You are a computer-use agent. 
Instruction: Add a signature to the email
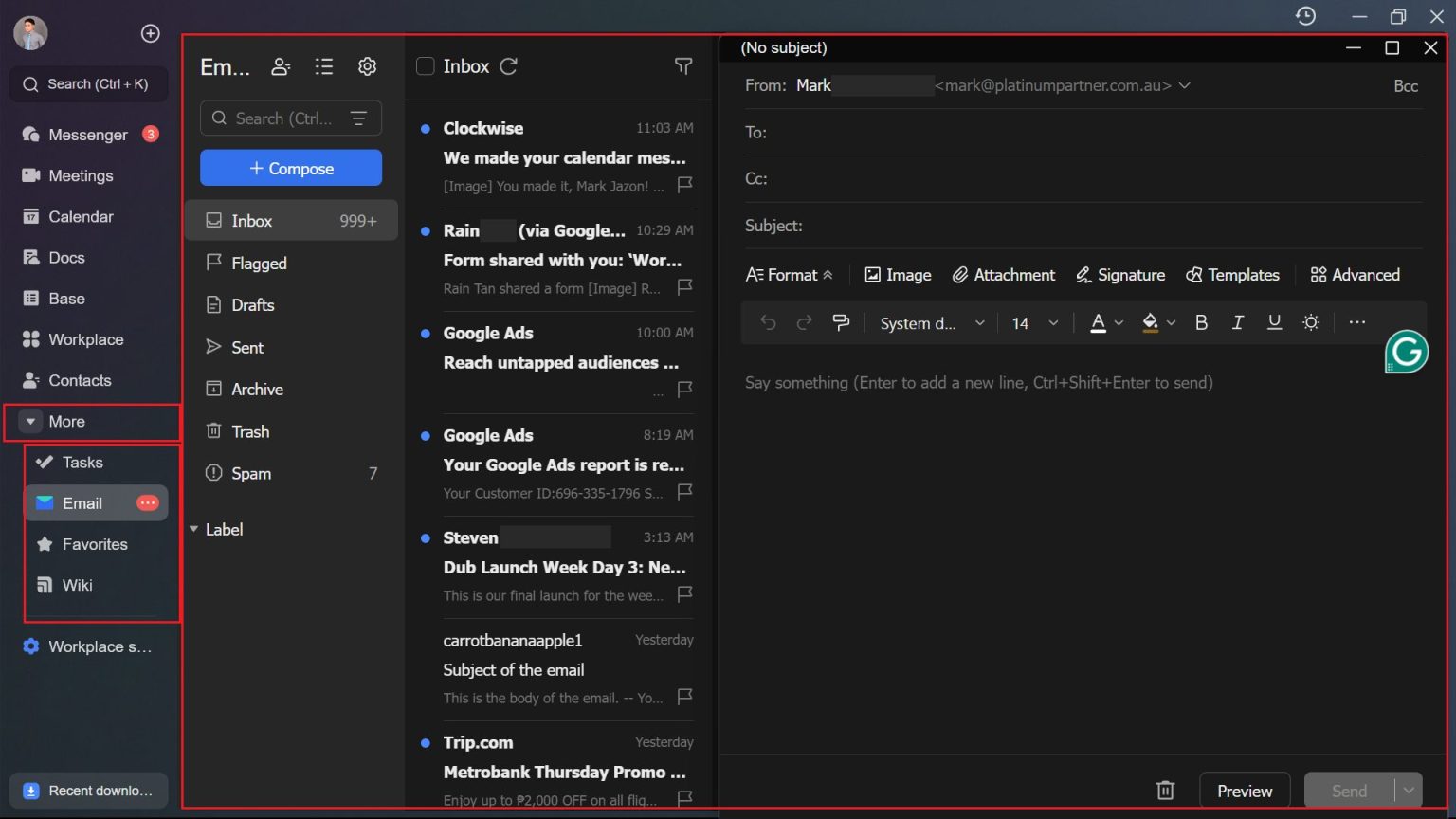point(1120,275)
